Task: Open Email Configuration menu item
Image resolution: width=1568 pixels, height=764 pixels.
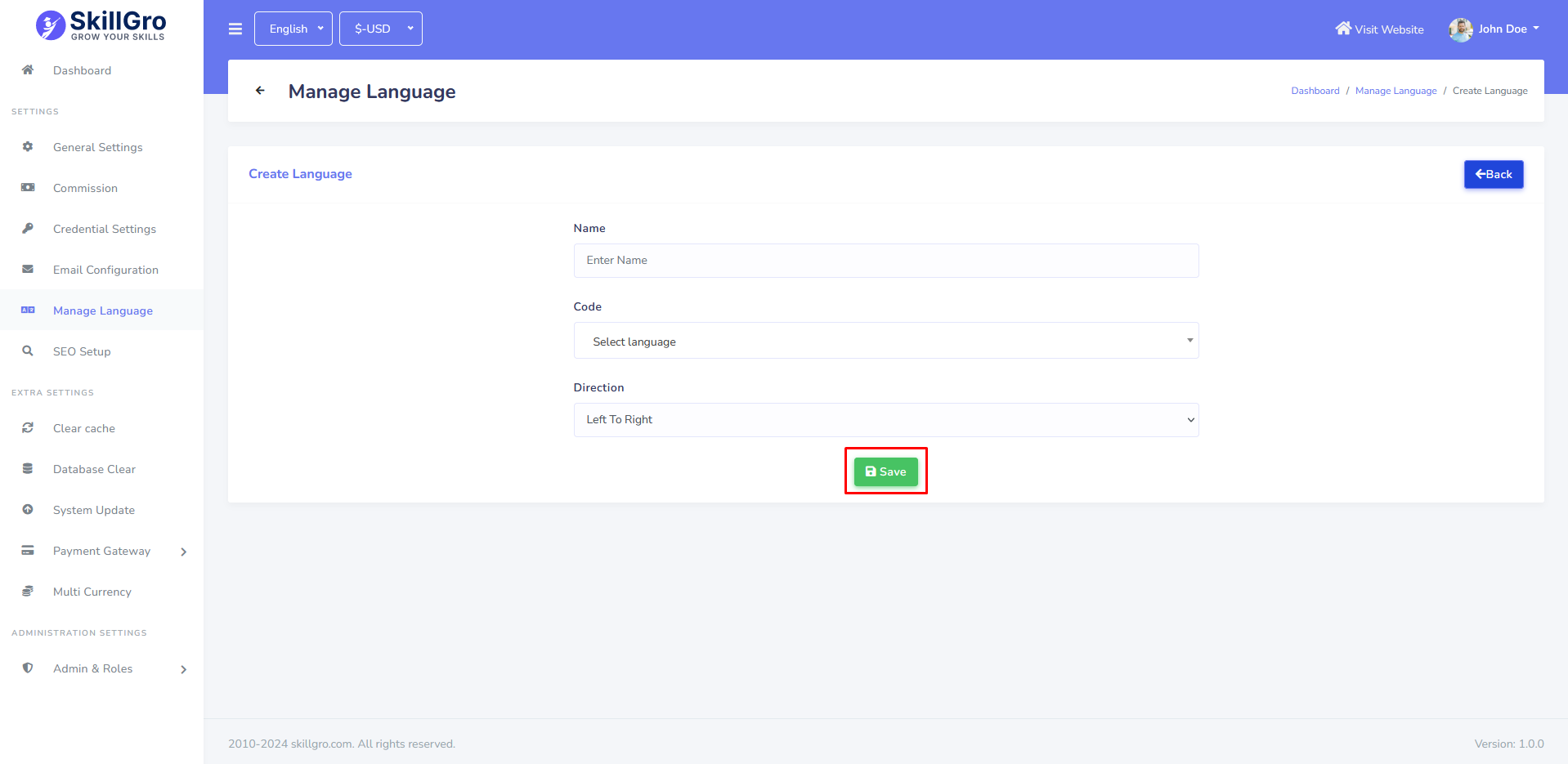Action: point(101,270)
